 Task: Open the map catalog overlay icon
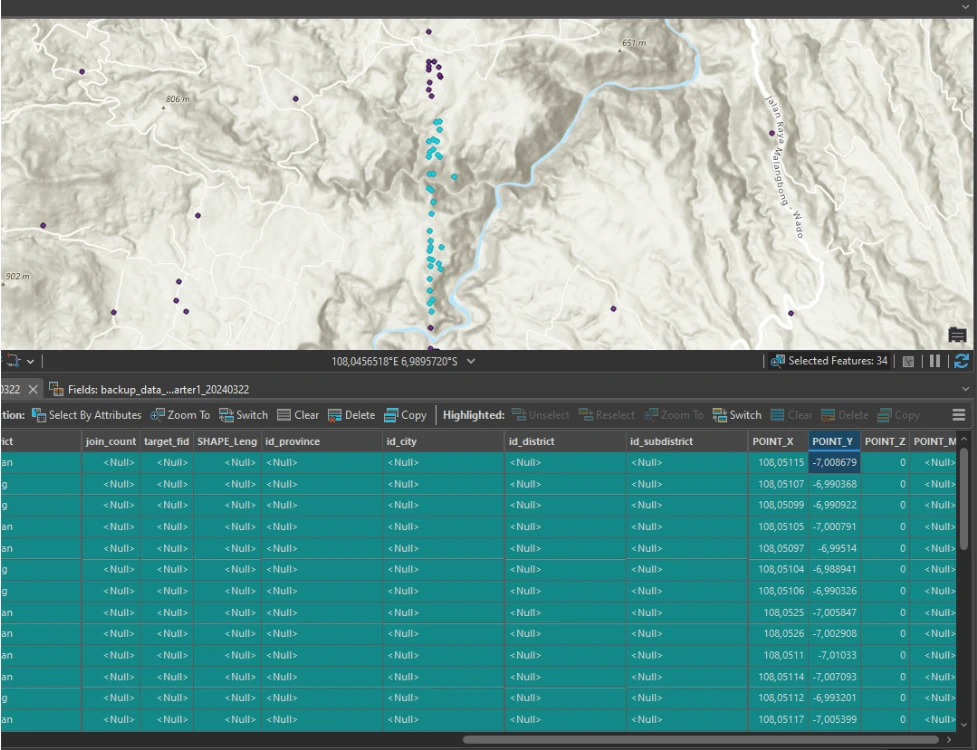(957, 335)
